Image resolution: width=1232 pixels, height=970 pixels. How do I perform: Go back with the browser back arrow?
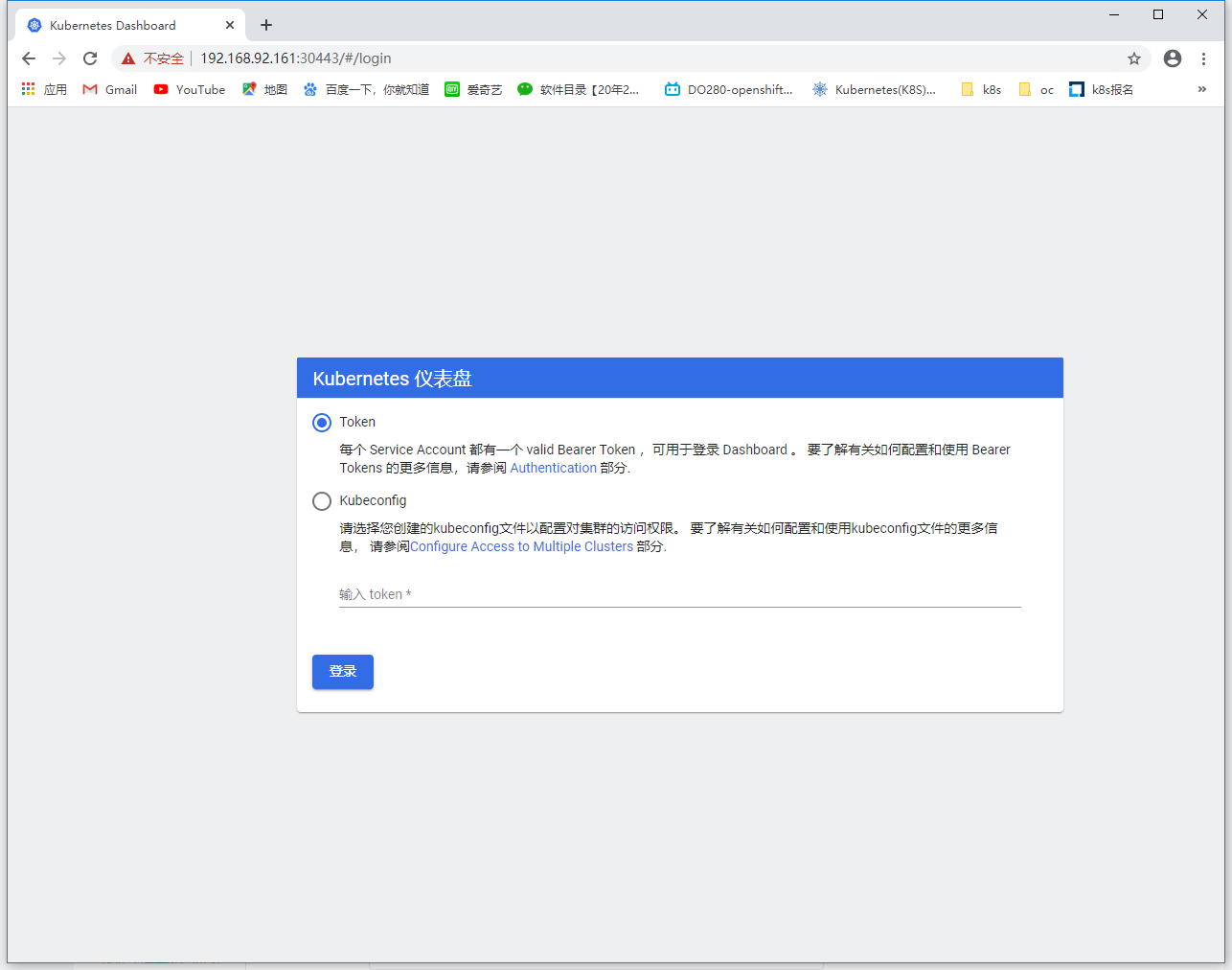click(x=29, y=58)
